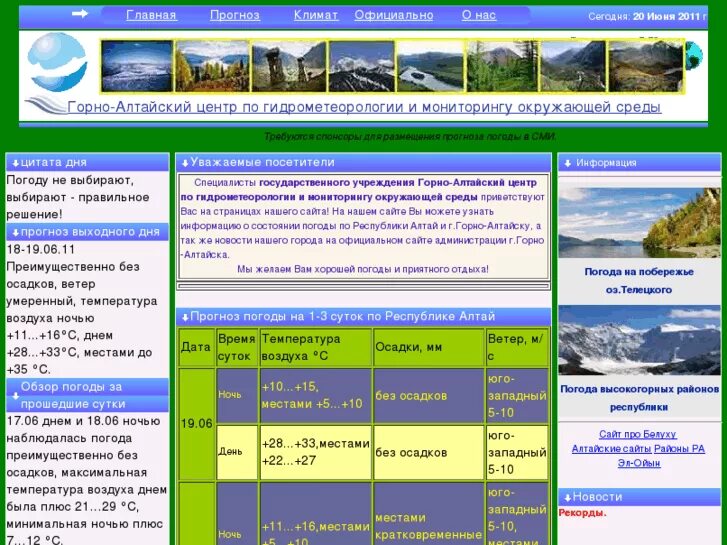Click the День cell for 19.06
Image resolution: width=727 pixels, height=545 pixels.
[237, 452]
